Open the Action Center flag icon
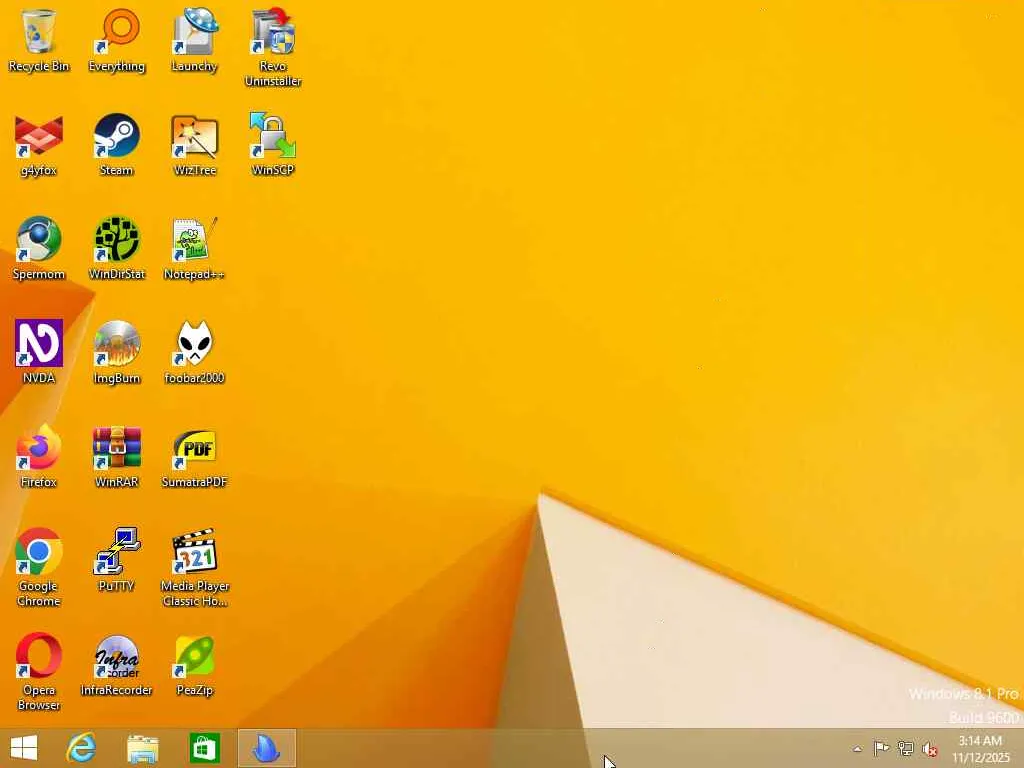1024x768 pixels. tap(881, 748)
